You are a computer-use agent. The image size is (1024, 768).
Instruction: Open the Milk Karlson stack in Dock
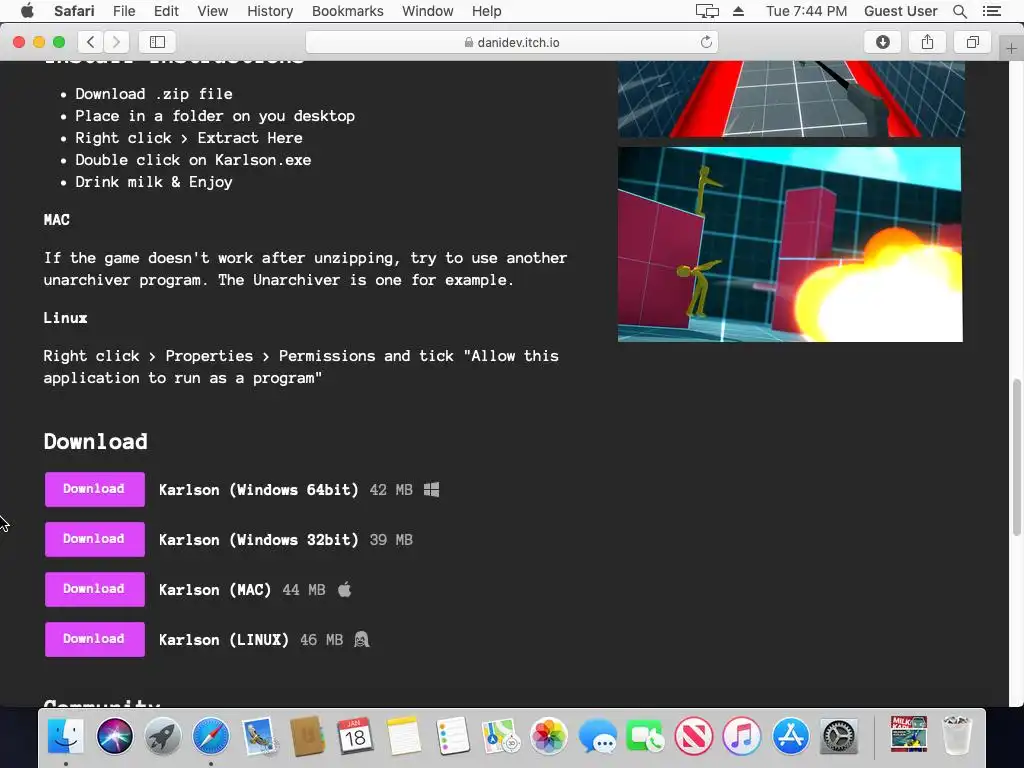click(909, 734)
